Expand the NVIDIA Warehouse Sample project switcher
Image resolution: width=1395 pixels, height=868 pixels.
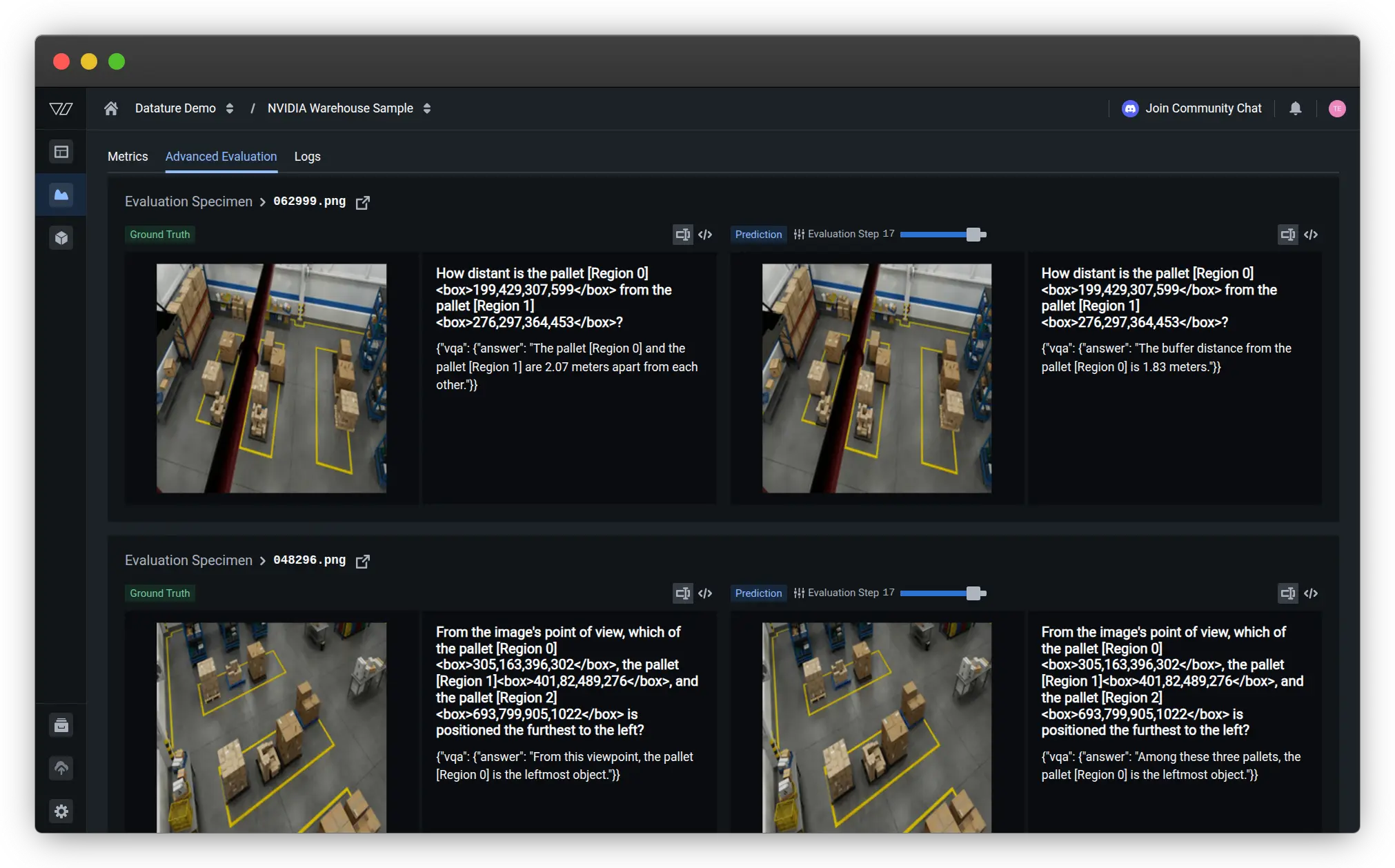pyautogui.click(x=427, y=108)
